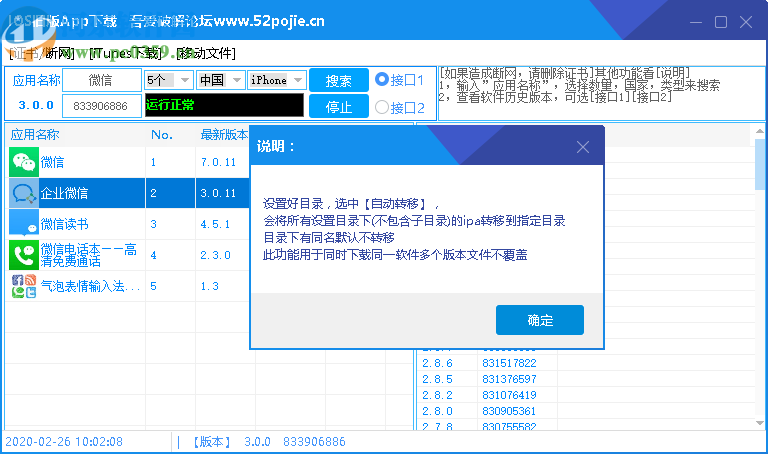Click the 应用名称 input field containing 微信
The image size is (768, 454).
click(101, 80)
